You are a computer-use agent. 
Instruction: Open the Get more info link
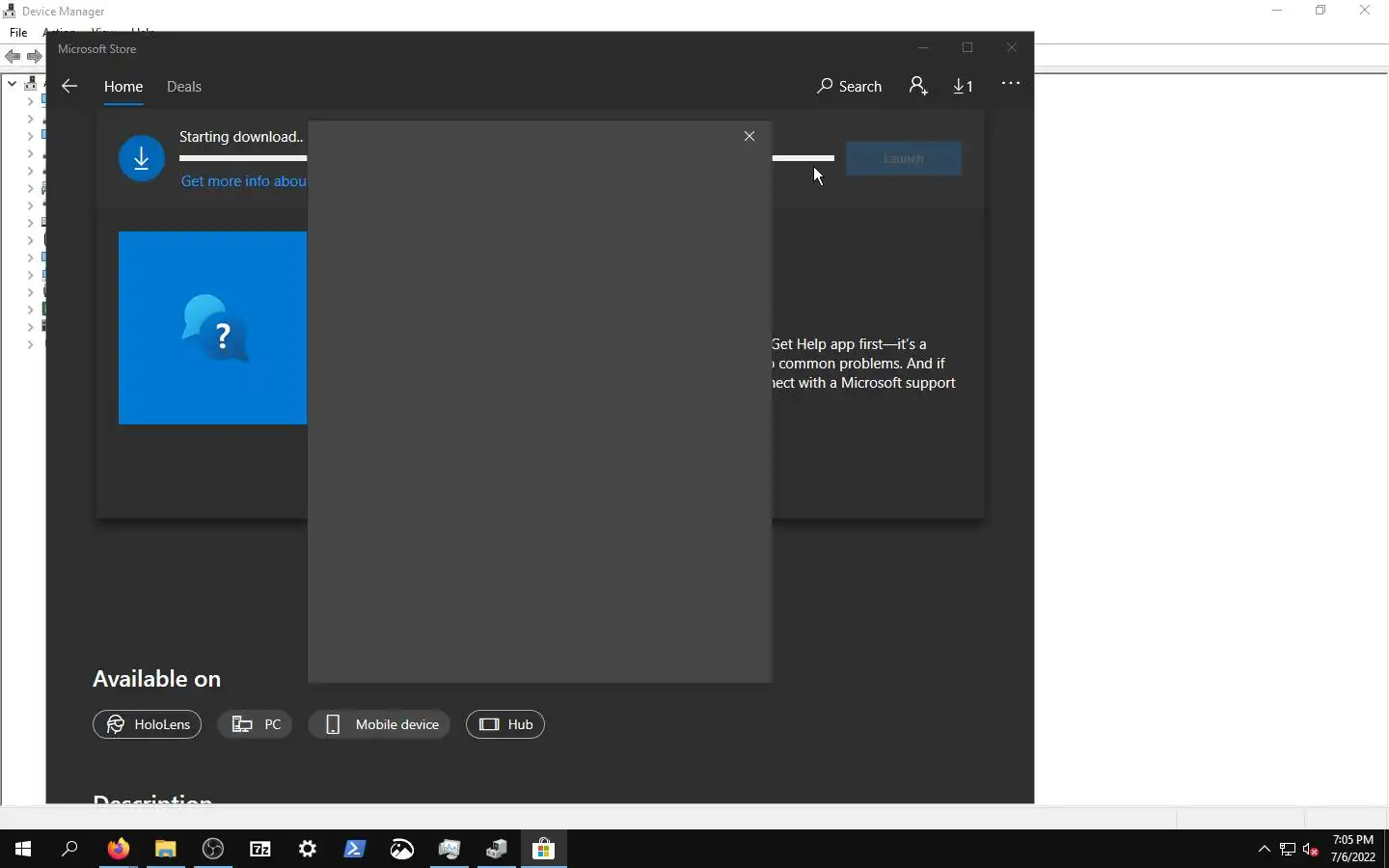pyautogui.click(x=243, y=181)
